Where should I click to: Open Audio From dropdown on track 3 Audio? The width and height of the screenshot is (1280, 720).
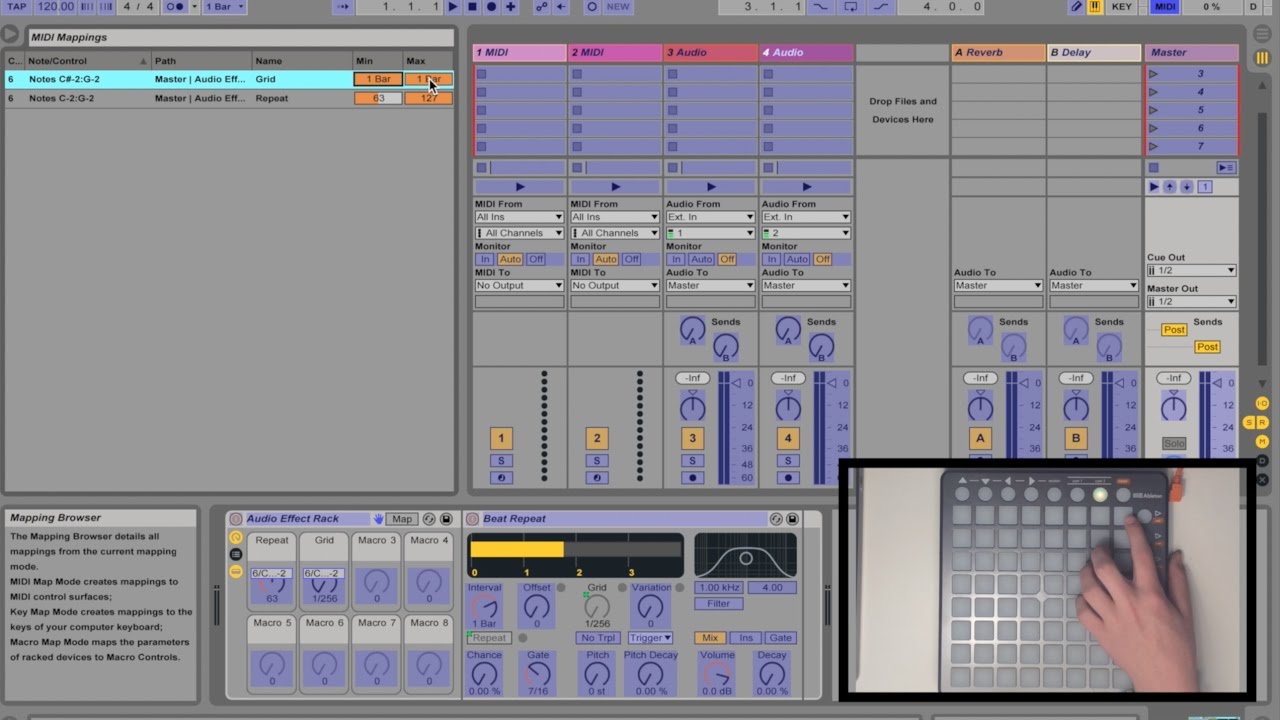[x=710, y=217]
